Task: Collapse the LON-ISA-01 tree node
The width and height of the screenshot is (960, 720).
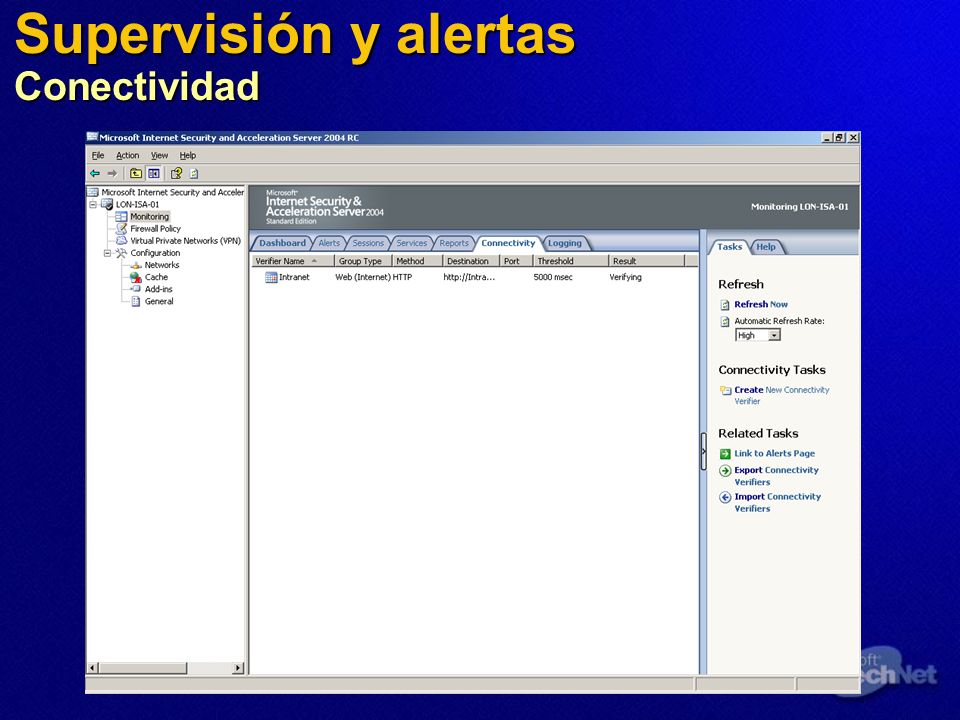Action: pos(93,204)
